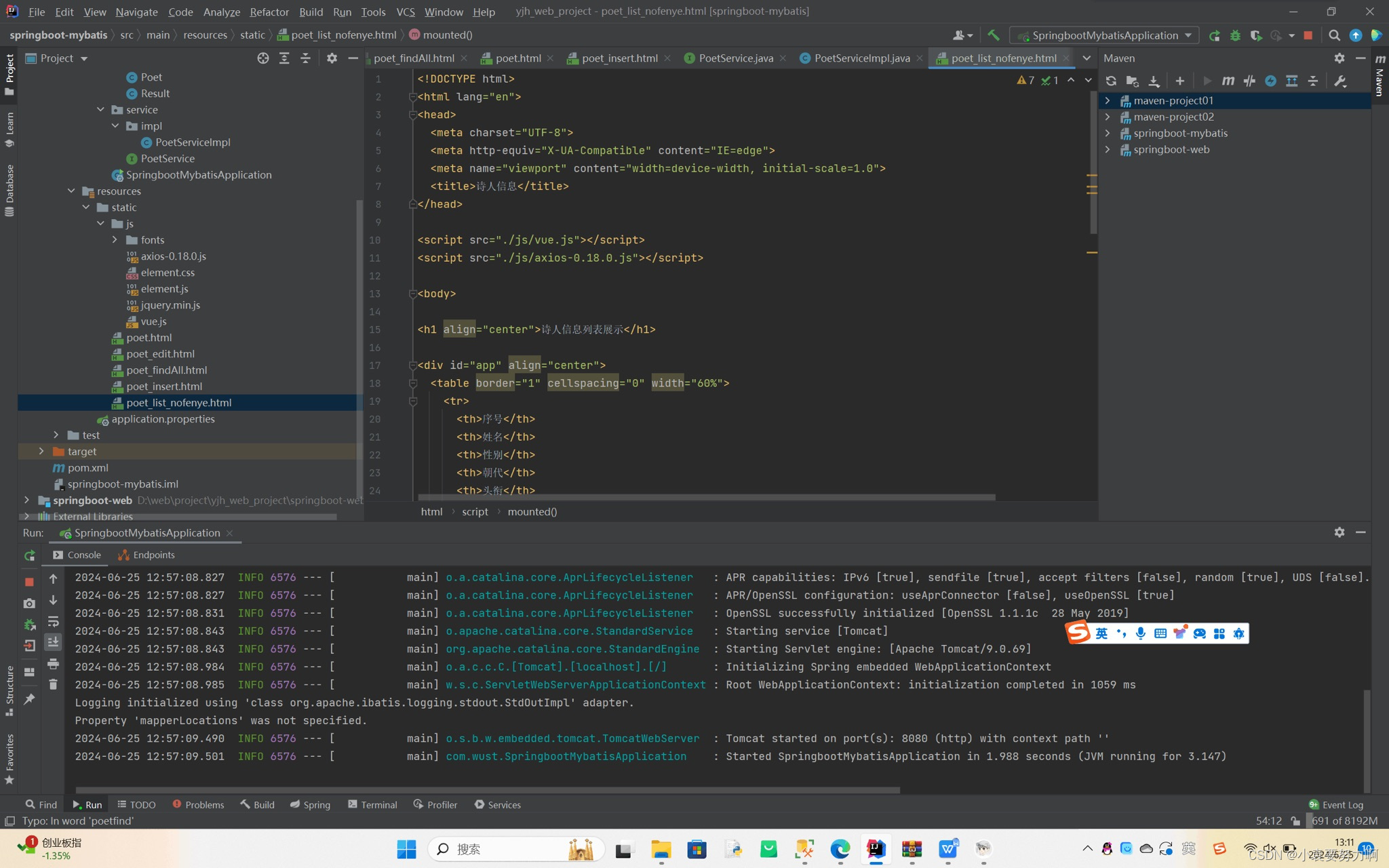Open the SpringbootMybatisApplication run configuration dropdown
Image resolution: width=1389 pixels, height=868 pixels.
click(x=1104, y=35)
